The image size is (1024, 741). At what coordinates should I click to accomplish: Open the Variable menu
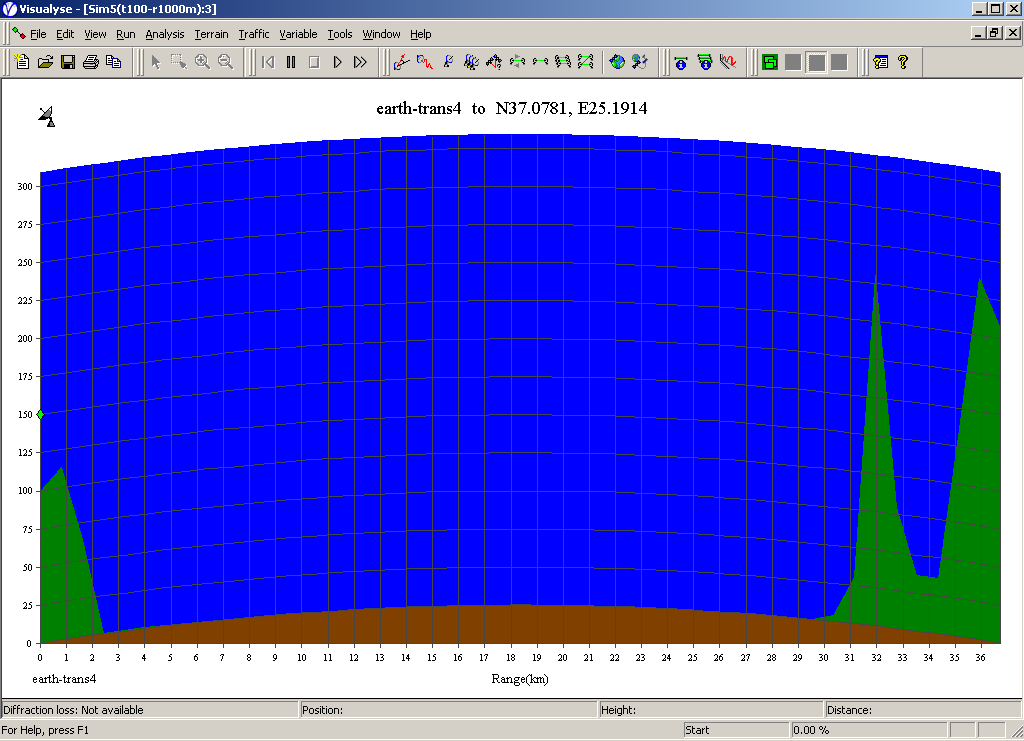[x=298, y=34]
